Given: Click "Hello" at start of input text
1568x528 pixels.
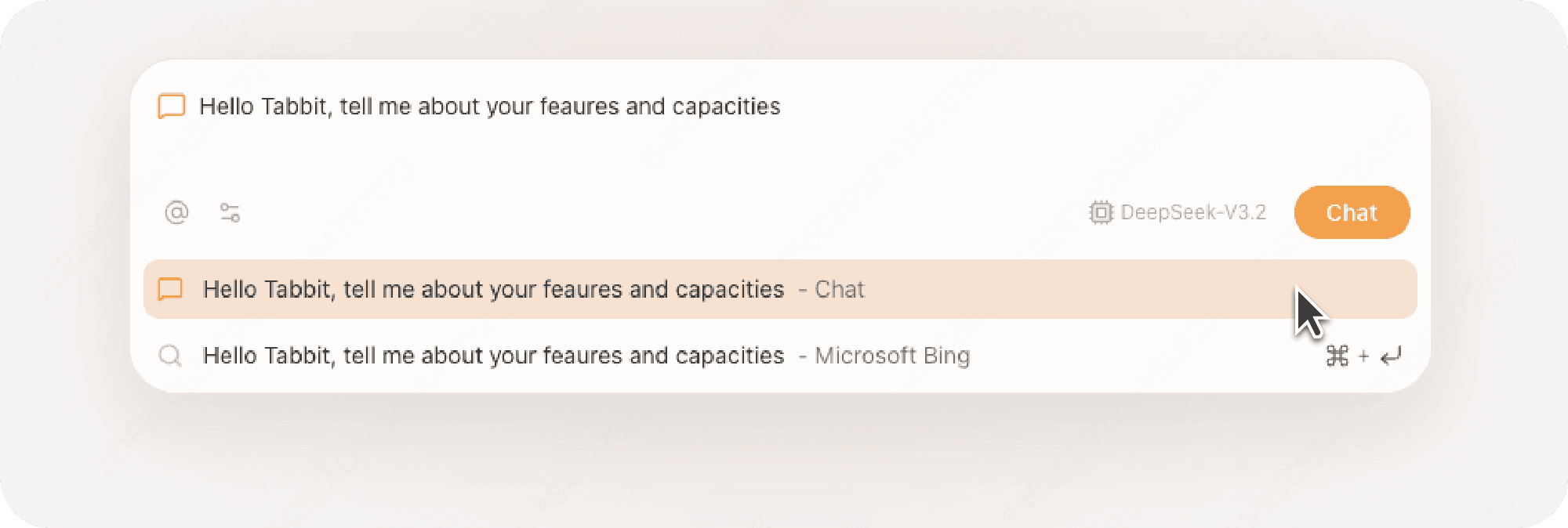Looking at the screenshot, I should [x=227, y=107].
